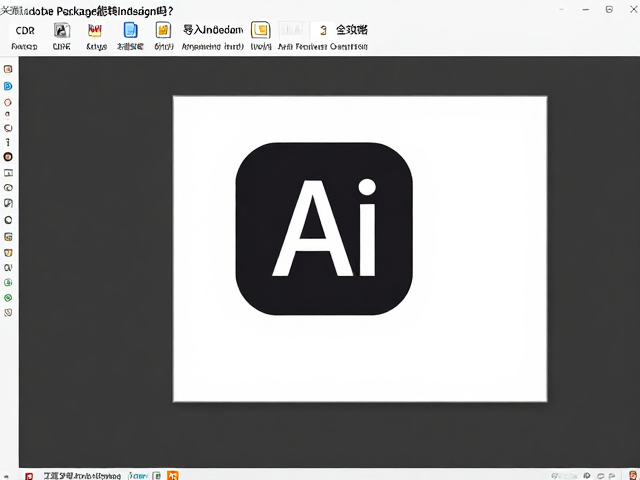The width and height of the screenshot is (640, 480).
Task: Click the bottom-most icon in the left sidebar
Action: (8, 313)
